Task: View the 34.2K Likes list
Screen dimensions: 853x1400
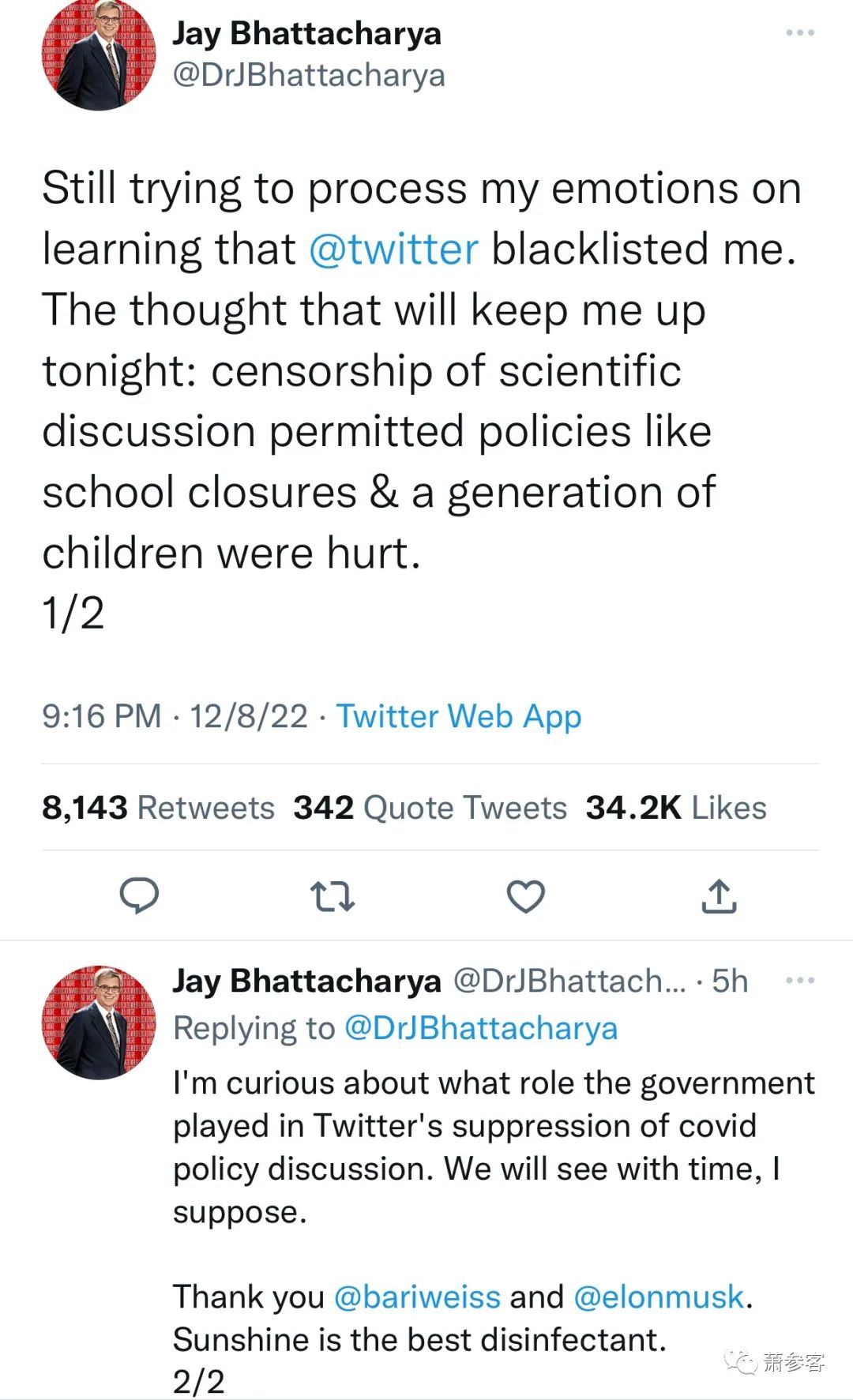Action: [675, 808]
